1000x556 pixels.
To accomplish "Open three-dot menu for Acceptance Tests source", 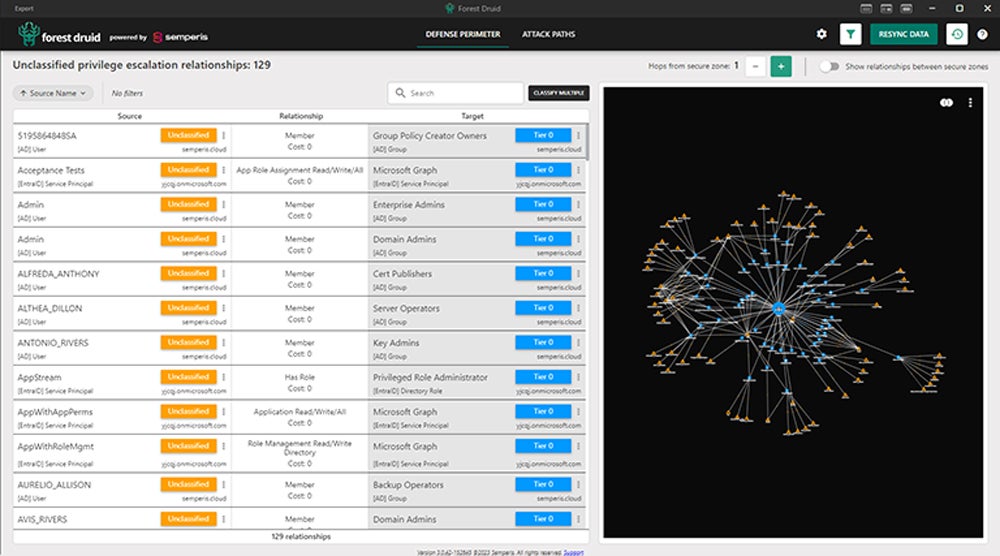I will pyautogui.click(x=223, y=170).
